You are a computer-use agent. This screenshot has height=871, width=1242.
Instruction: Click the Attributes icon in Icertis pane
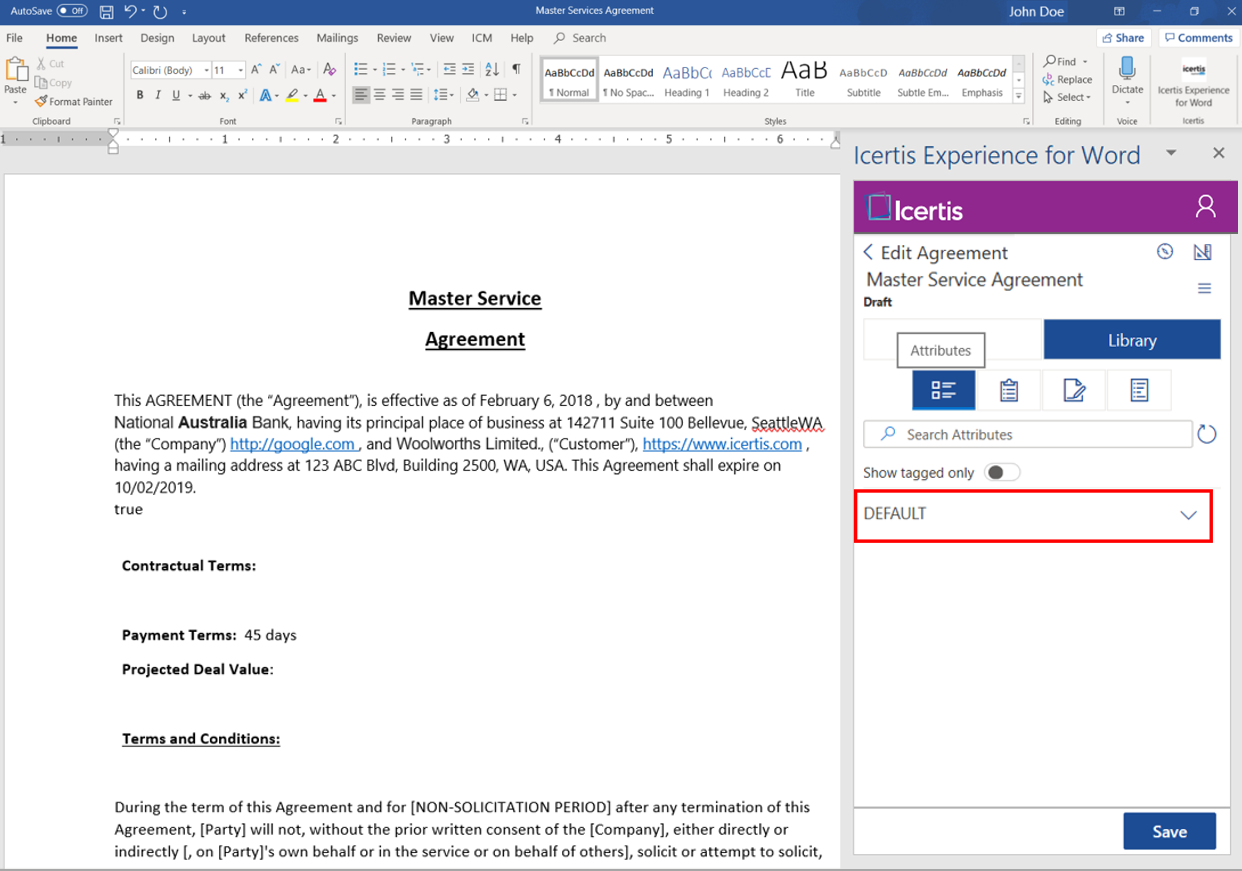[943, 390]
